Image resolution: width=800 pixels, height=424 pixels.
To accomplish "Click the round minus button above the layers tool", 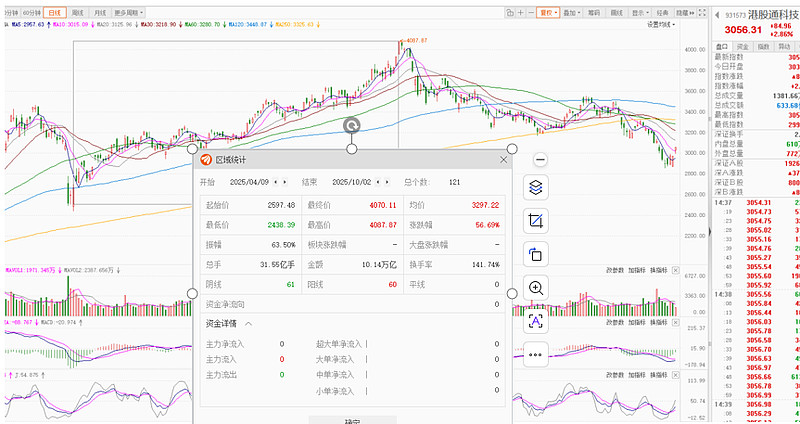I will 540,160.
